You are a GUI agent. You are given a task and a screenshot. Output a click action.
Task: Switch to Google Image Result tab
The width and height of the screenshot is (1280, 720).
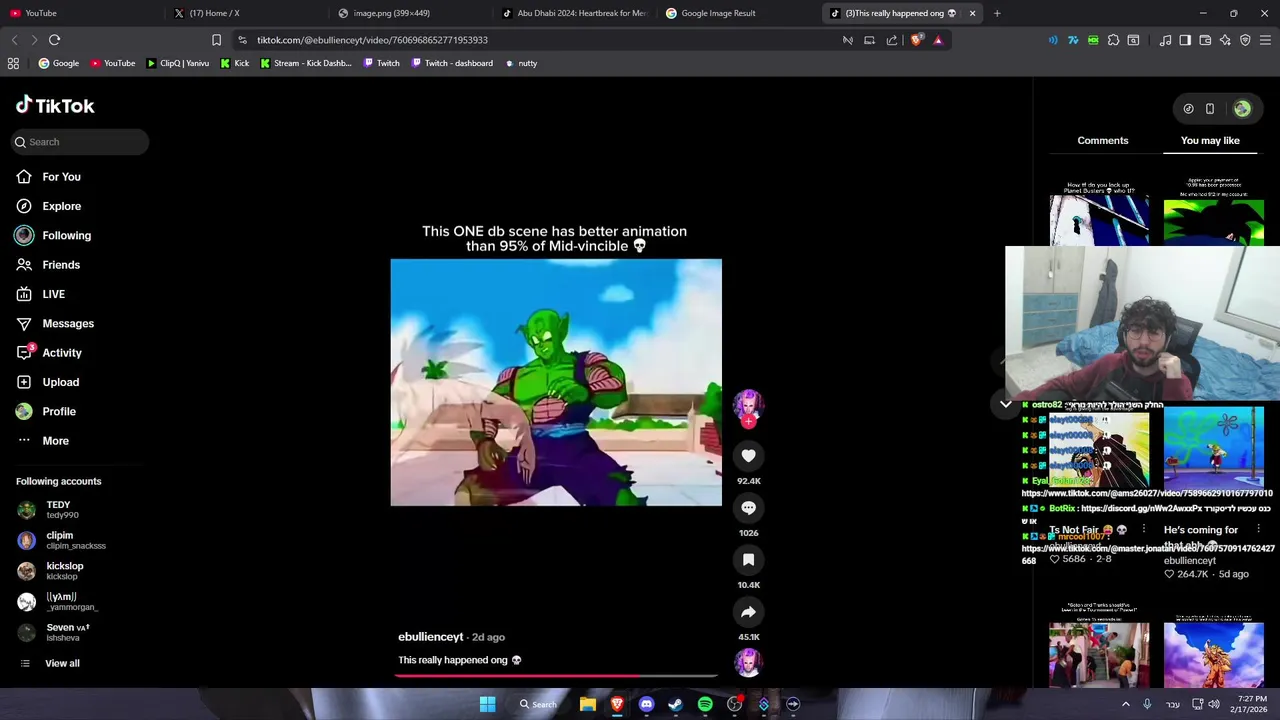pos(740,13)
